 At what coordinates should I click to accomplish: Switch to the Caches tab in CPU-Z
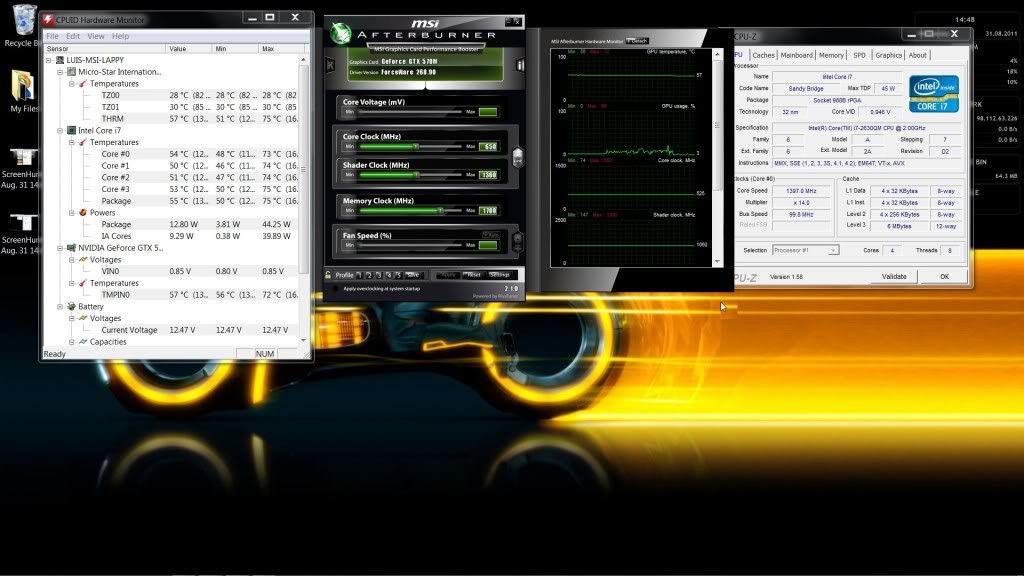pyautogui.click(x=763, y=56)
